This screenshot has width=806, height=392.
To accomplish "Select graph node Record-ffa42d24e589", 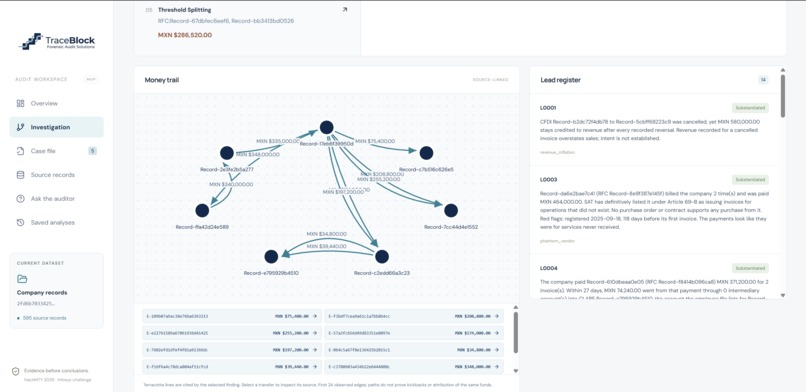I will [202, 210].
